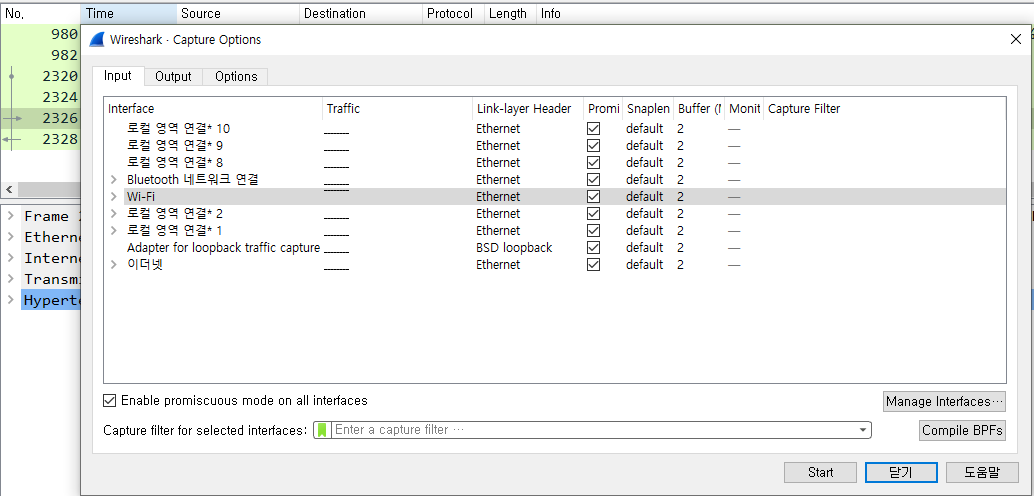Click the Compile BPFs button
Screen dimensions: 1034x496
click(962, 431)
